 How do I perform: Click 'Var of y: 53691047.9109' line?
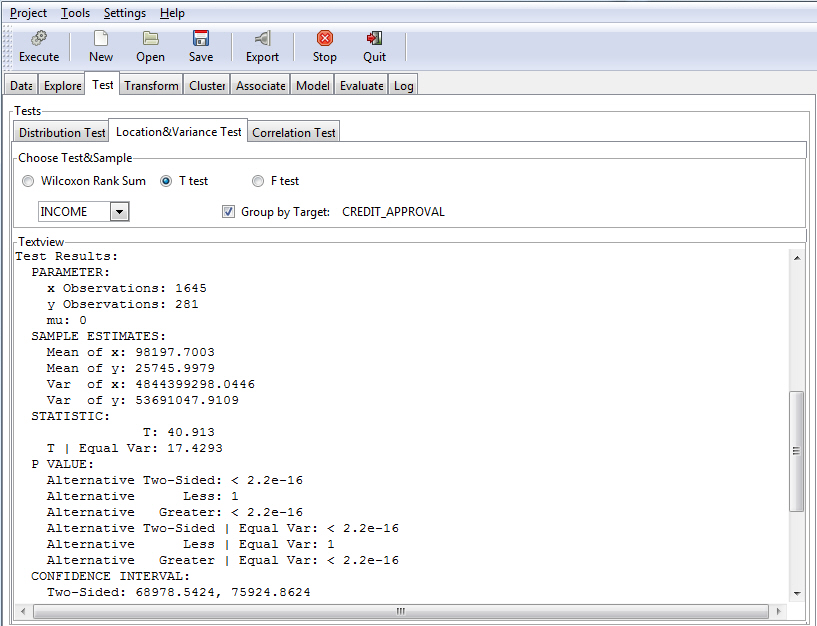tap(143, 400)
